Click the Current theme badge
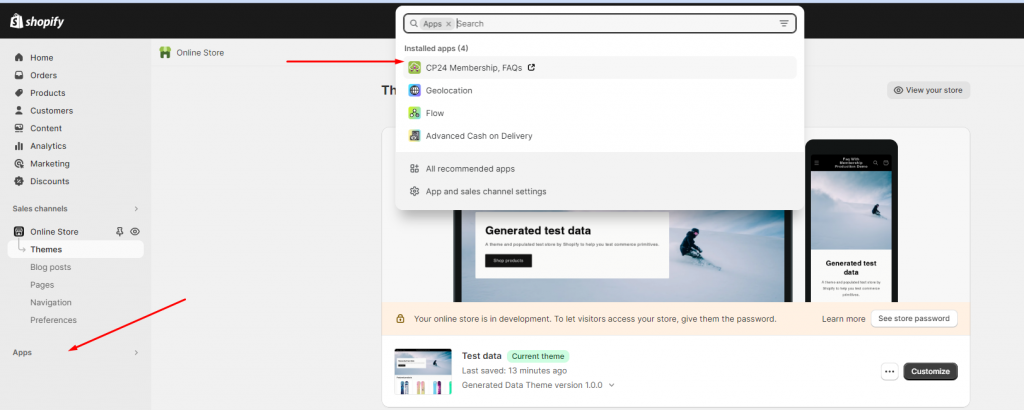 click(x=538, y=356)
